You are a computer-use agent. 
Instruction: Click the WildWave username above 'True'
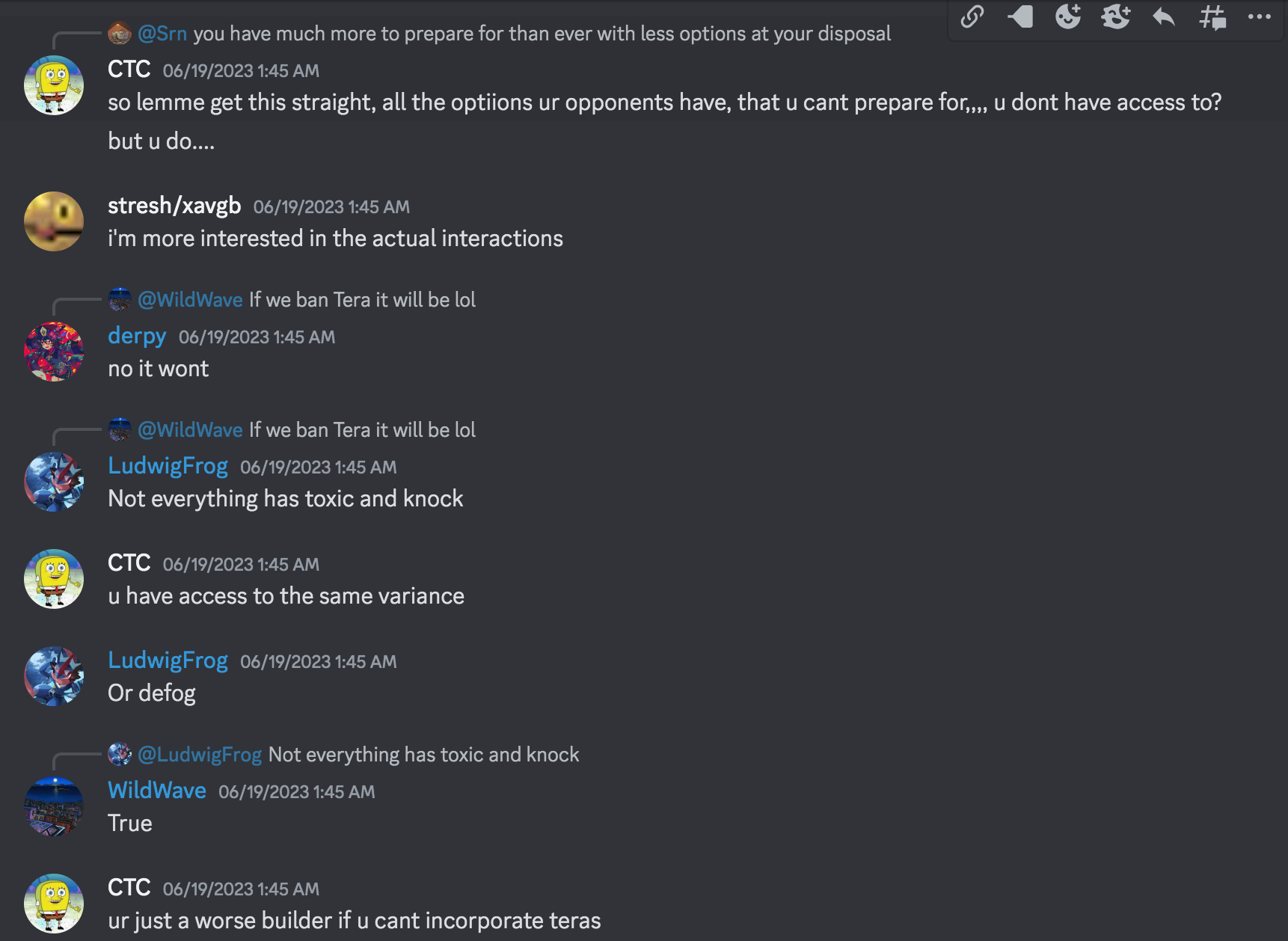(157, 791)
